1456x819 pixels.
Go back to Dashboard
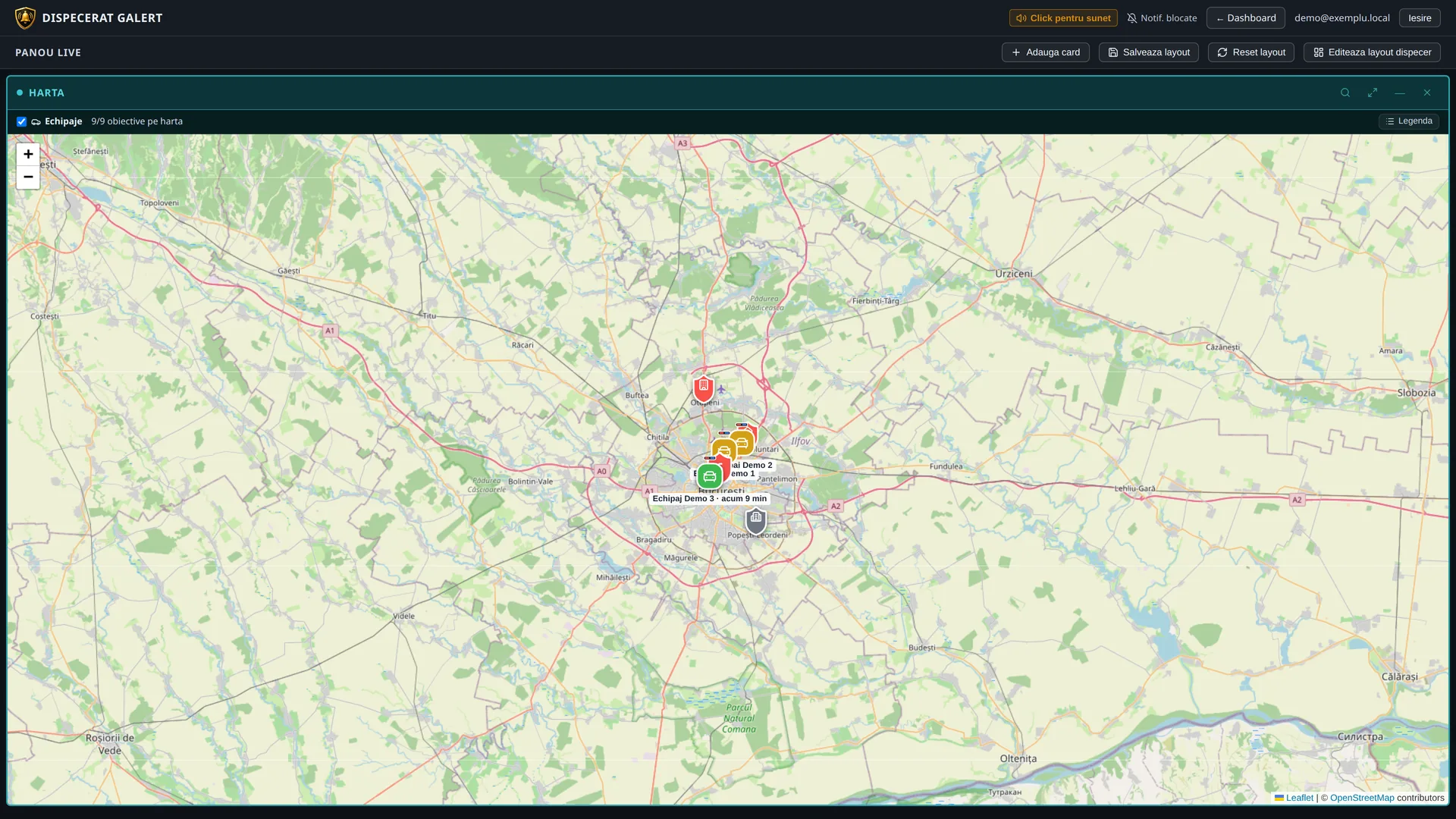coord(1246,17)
